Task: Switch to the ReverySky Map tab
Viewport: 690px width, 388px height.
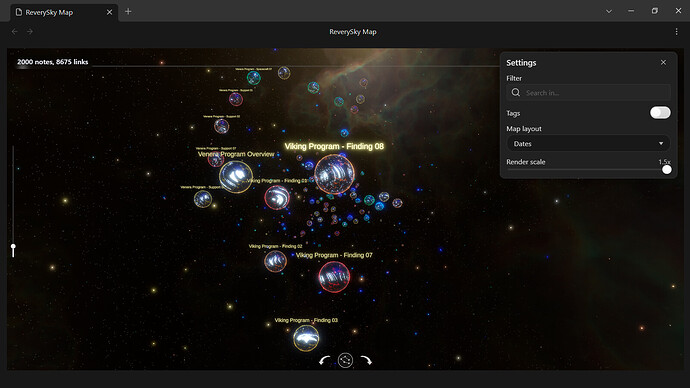Action: 64,12
